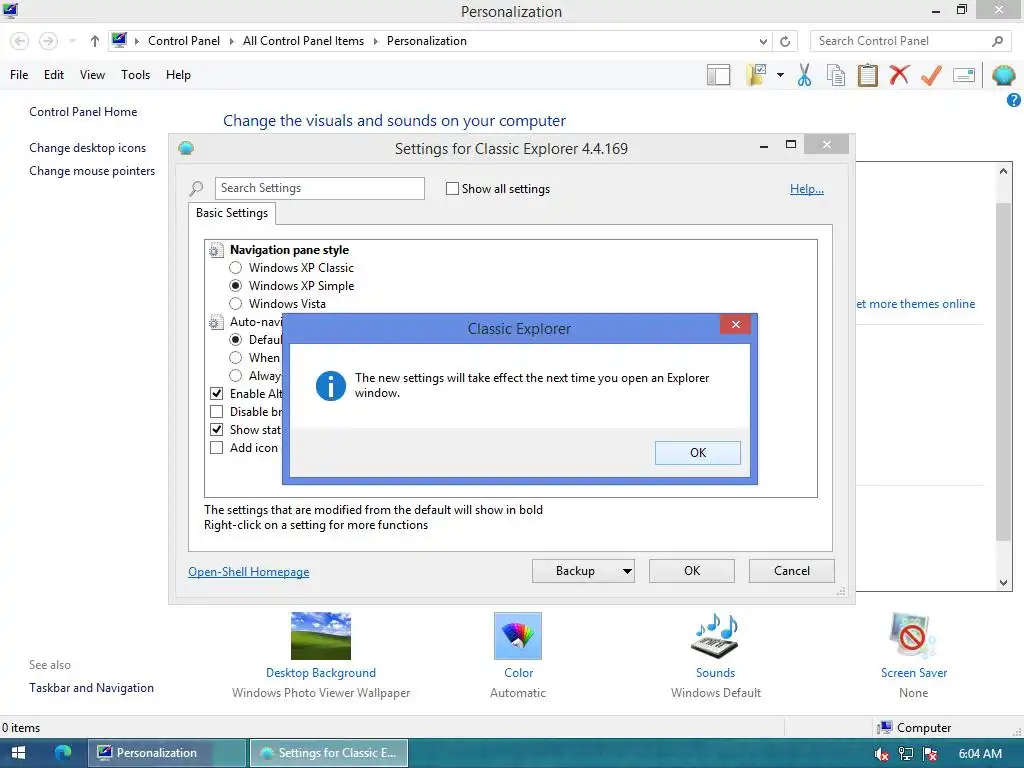Click the Search Settings input field
The width and height of the screenshot is (1024, 768).
click(x=319, y=188)
